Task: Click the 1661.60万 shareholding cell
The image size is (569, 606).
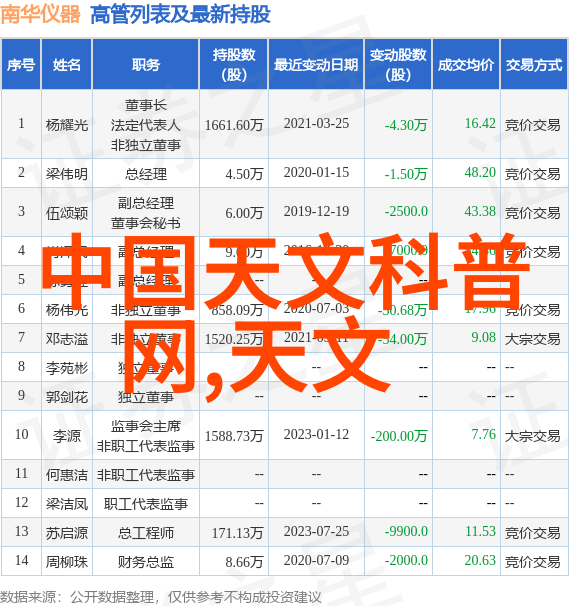Action: [x=234, y=125]
